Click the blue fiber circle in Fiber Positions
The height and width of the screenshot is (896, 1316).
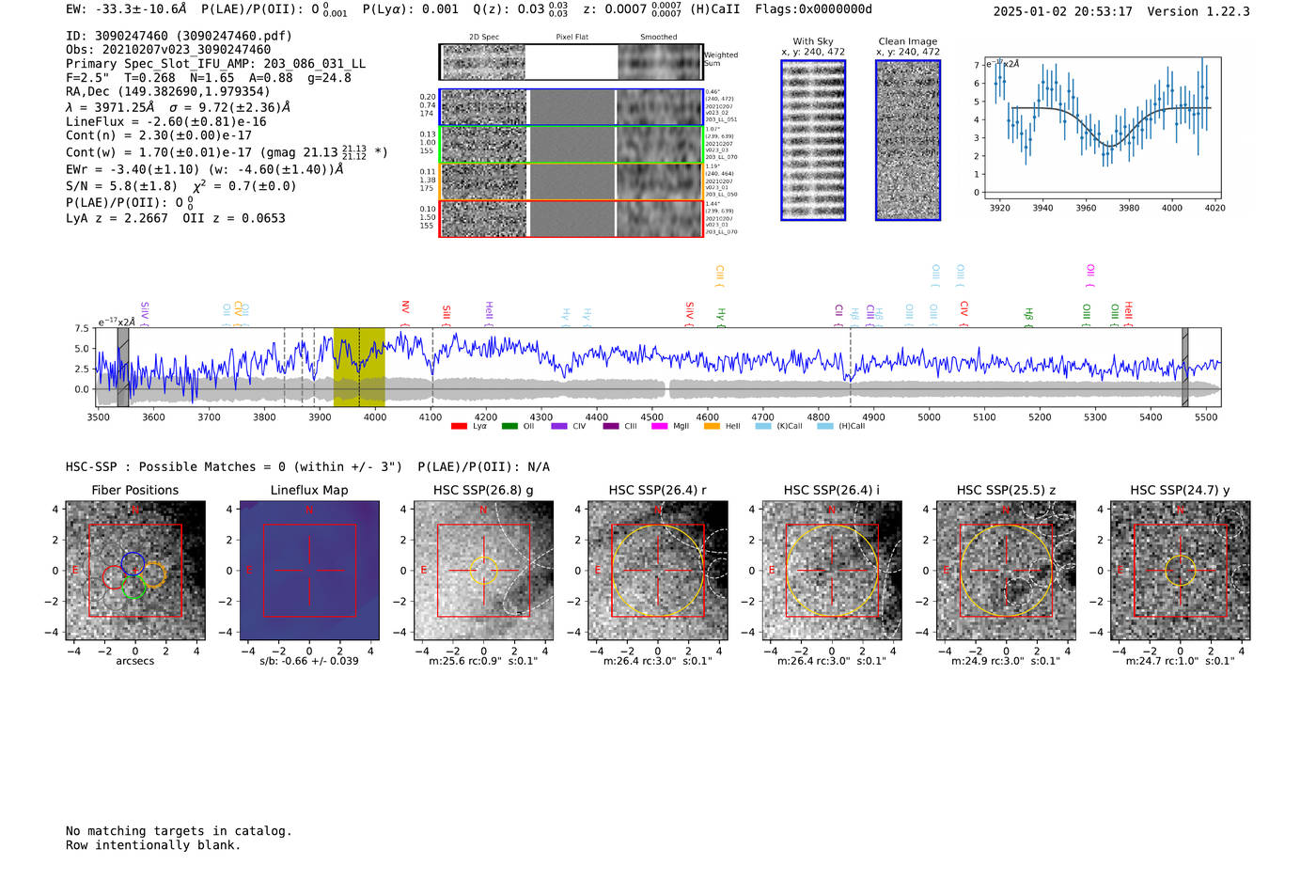[133, 565]
